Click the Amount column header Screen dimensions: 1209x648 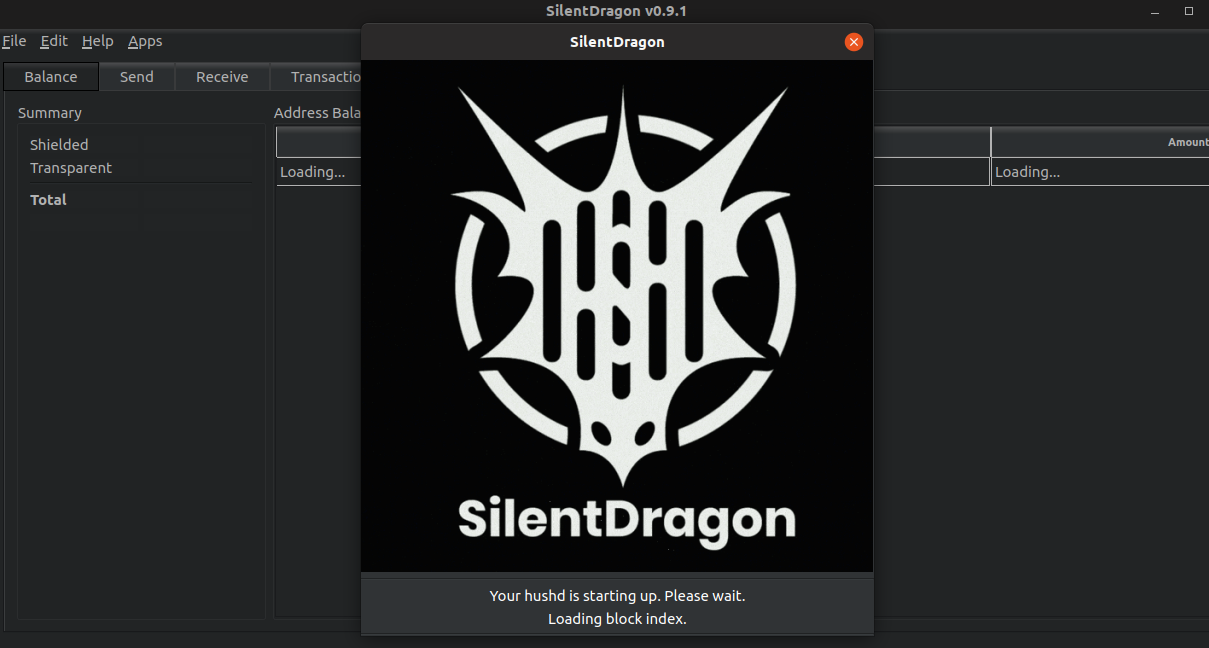[1100, 142]
